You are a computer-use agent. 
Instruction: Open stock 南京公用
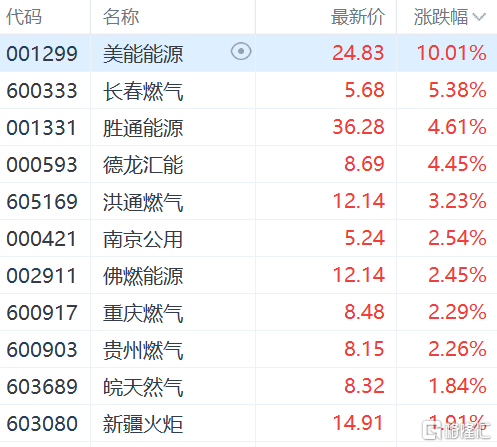[x=143, y=239]
